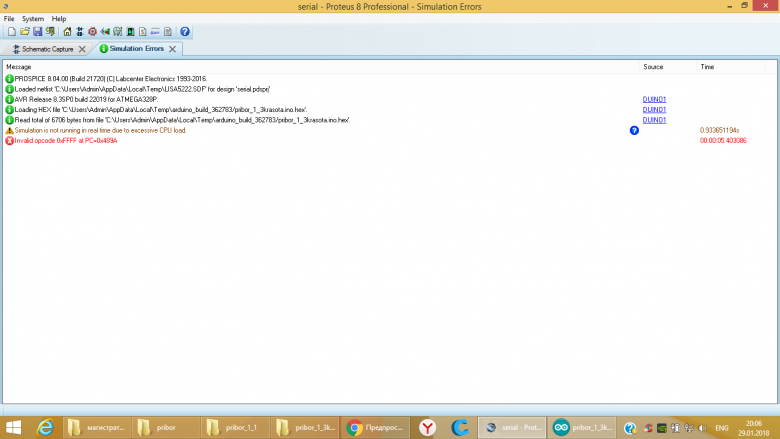The width and height of the screenshot is (780, 439).
Task: Select the PROSPICE 8.04.00 message row
Action: 390,79
